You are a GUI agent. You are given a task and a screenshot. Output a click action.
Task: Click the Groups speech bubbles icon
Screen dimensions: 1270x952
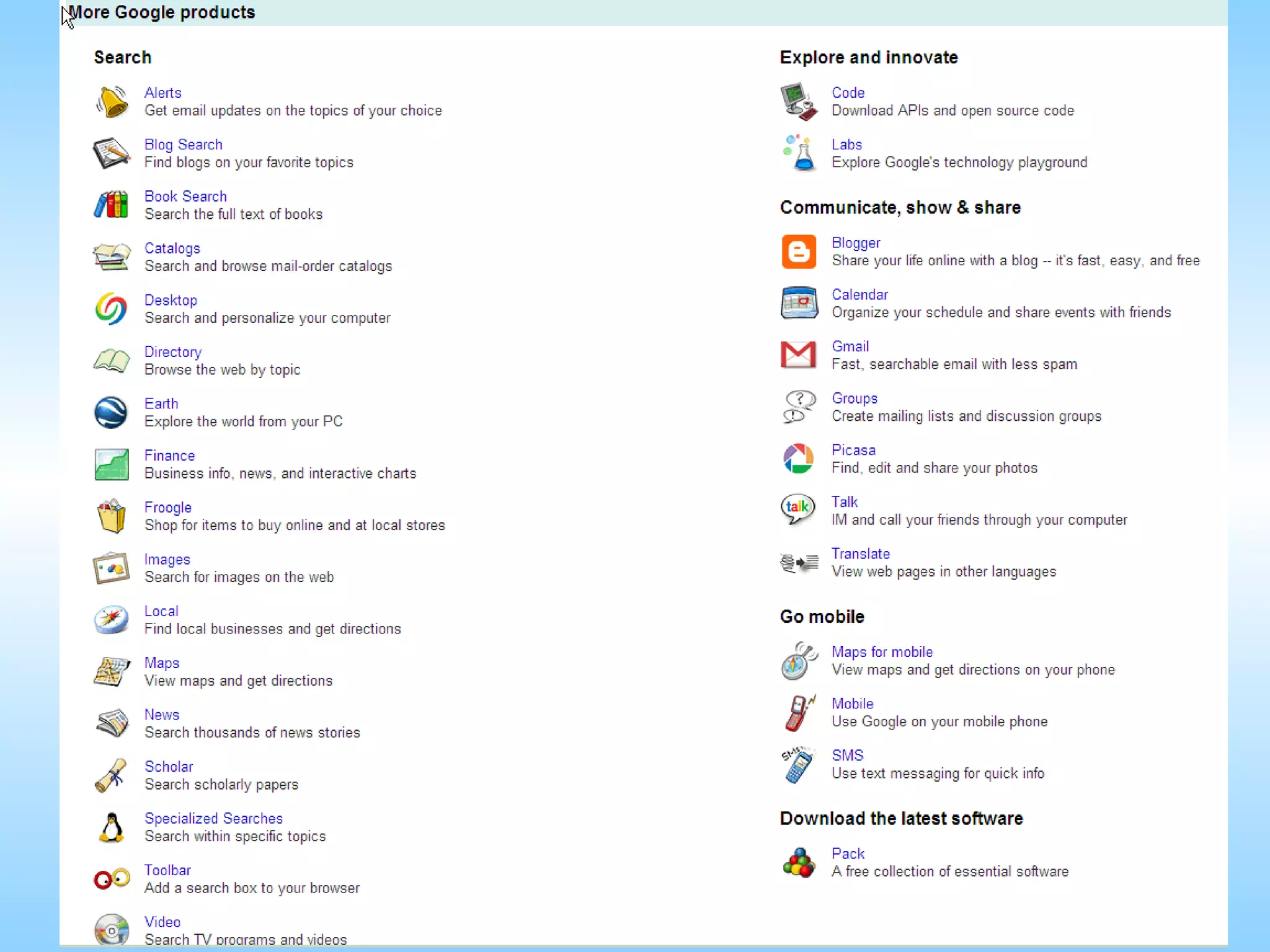799,407
